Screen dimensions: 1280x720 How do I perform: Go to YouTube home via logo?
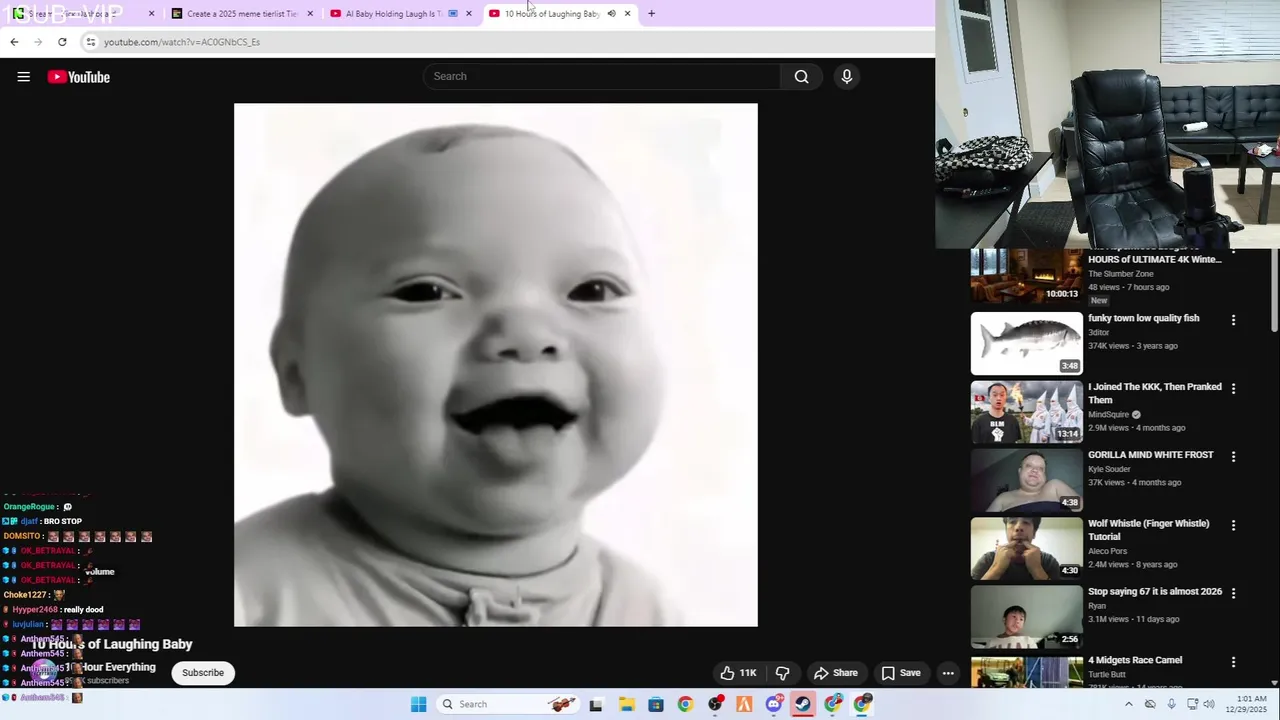[x=78, y=77]
